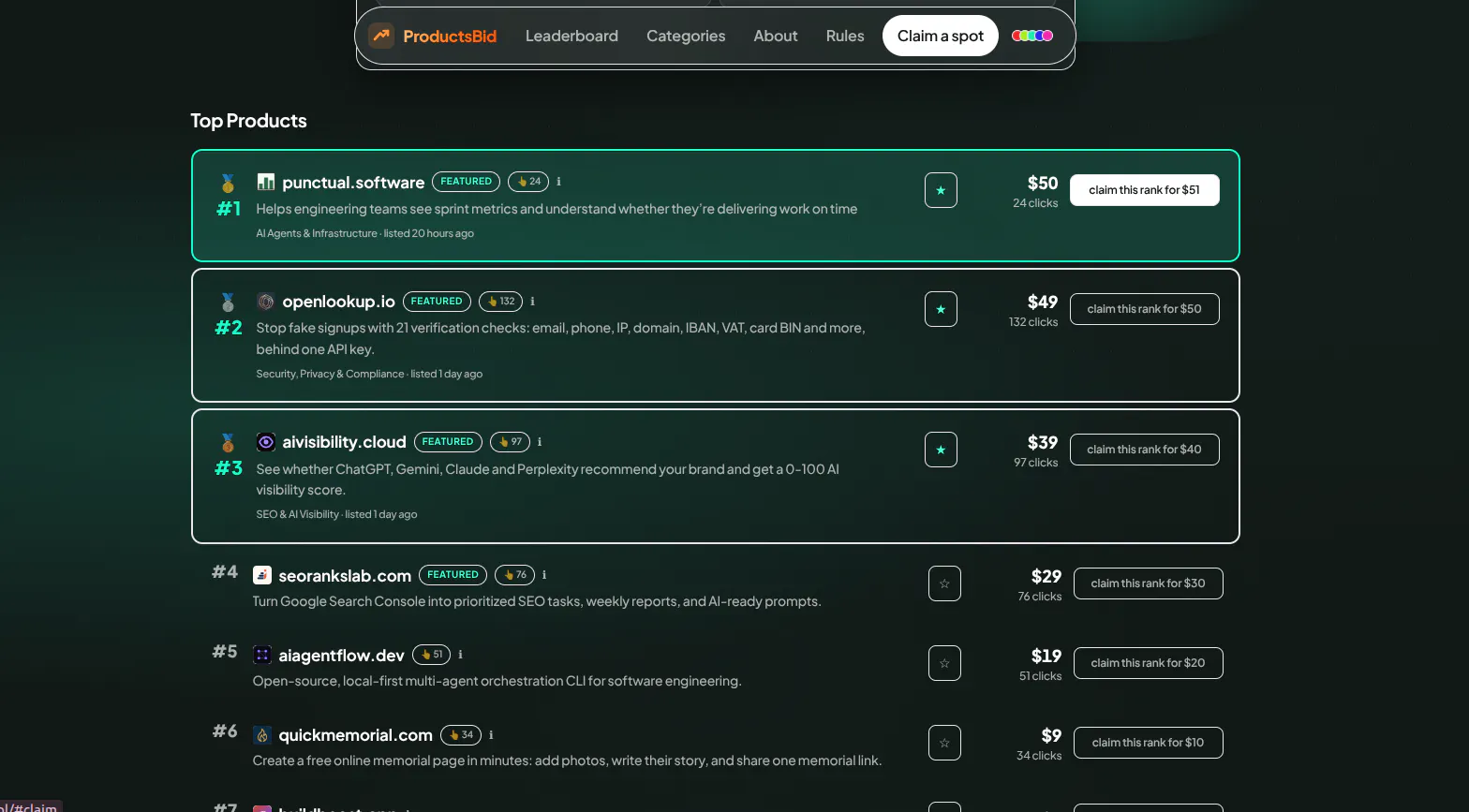Open the openlookup.io product title
Image resolution: width=1469 pixels, height=812 pixels.
click(x=338, y=302)
